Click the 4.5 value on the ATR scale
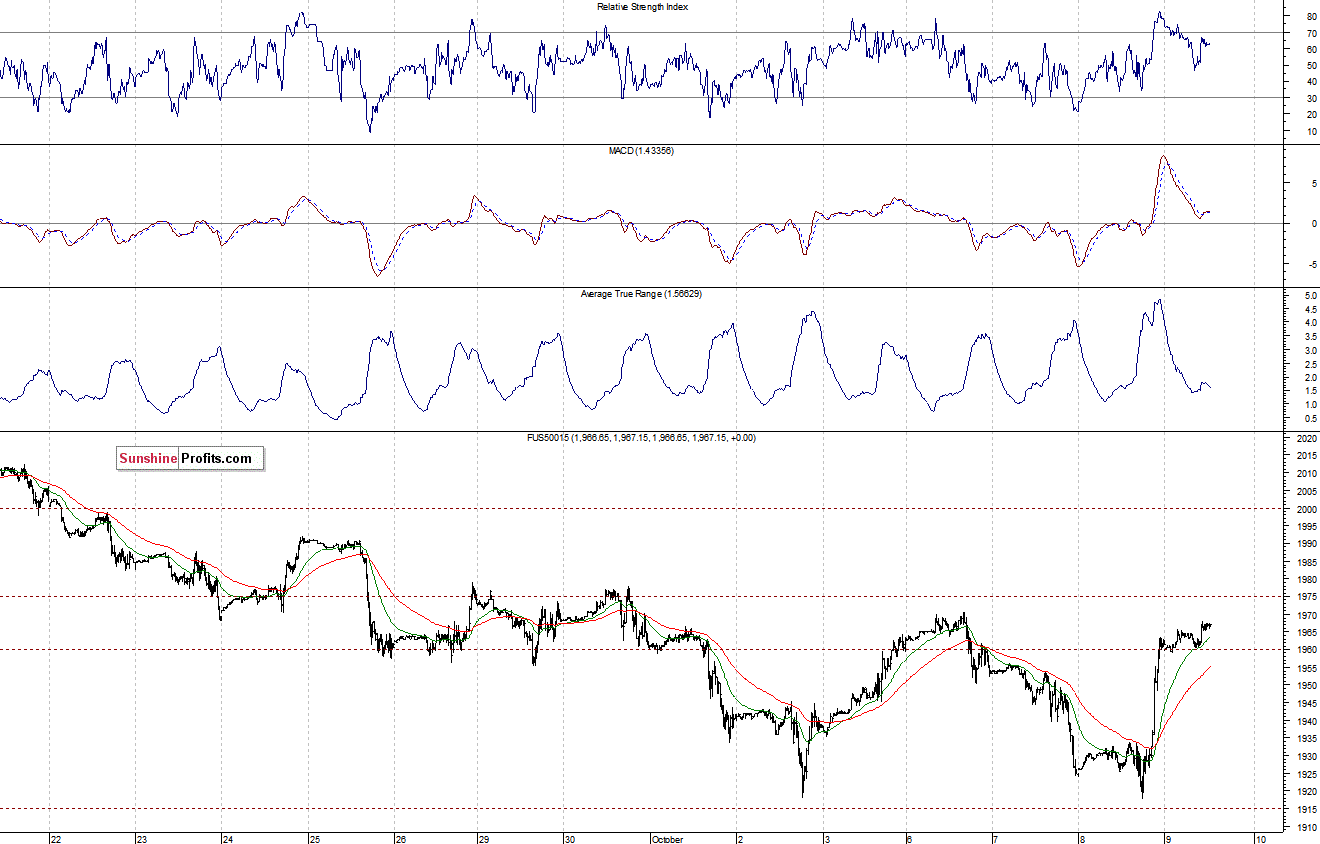The height and width of the screenshot is (844, 1320). (x=1310, y=311)
